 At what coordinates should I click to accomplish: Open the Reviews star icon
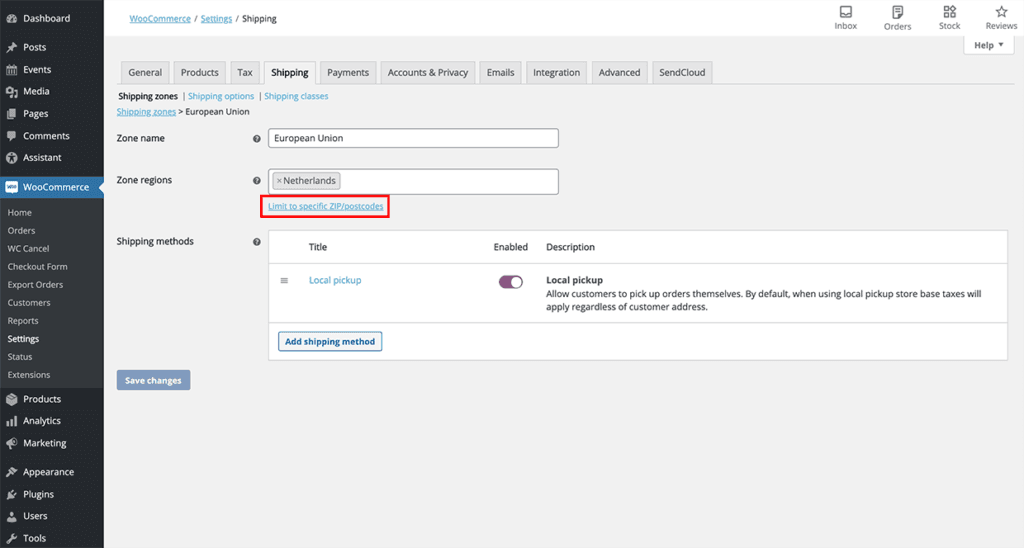(1001, 12)
